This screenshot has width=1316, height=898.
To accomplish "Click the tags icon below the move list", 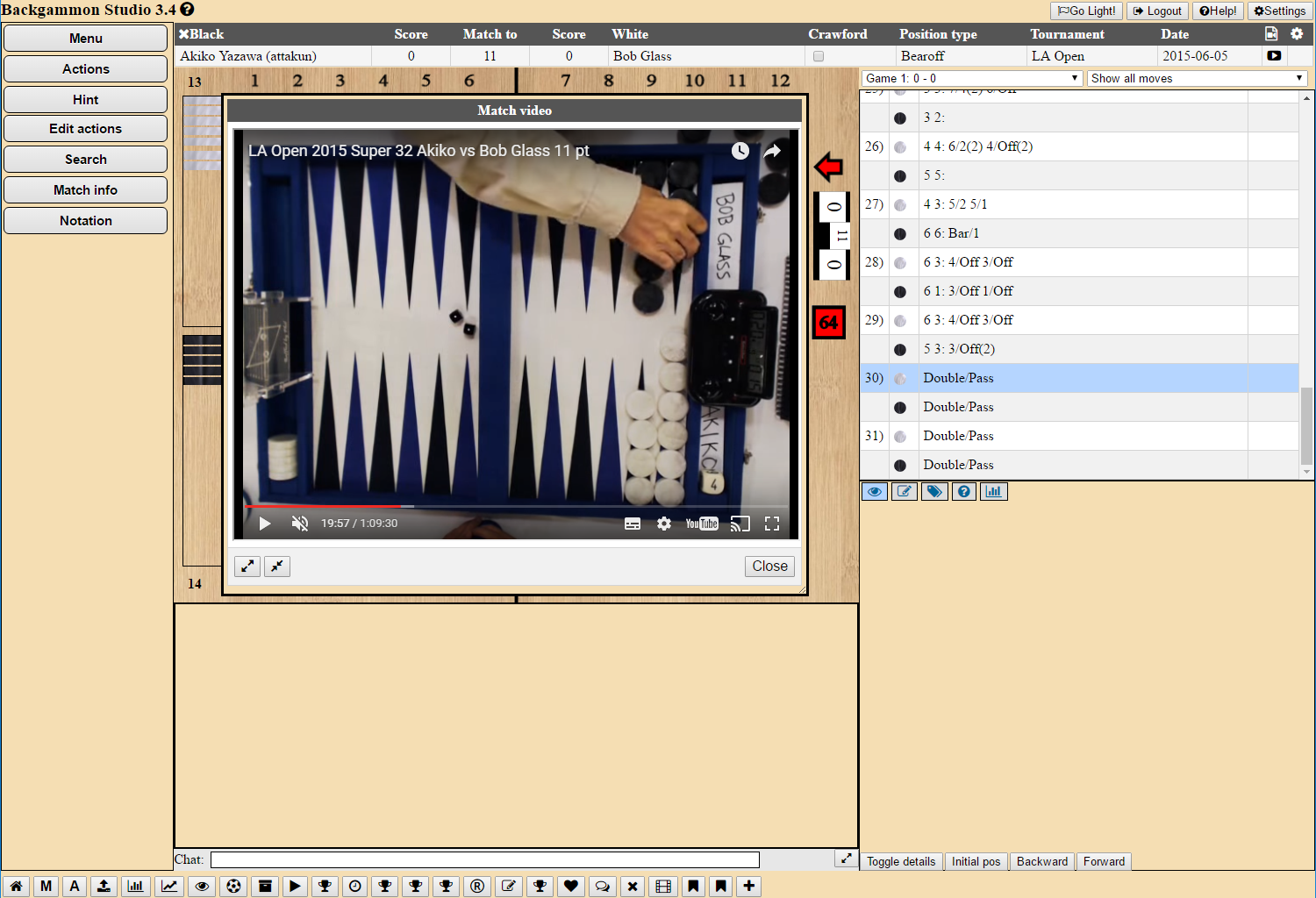I will pos(934,491).
